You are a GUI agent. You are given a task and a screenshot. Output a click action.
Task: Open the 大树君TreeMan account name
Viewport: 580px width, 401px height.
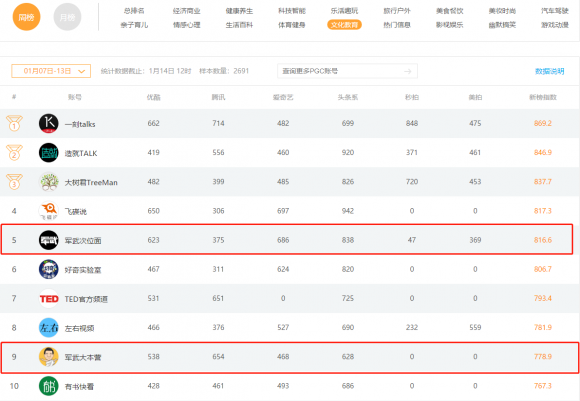pyautogui.click(x=91, y=183)
